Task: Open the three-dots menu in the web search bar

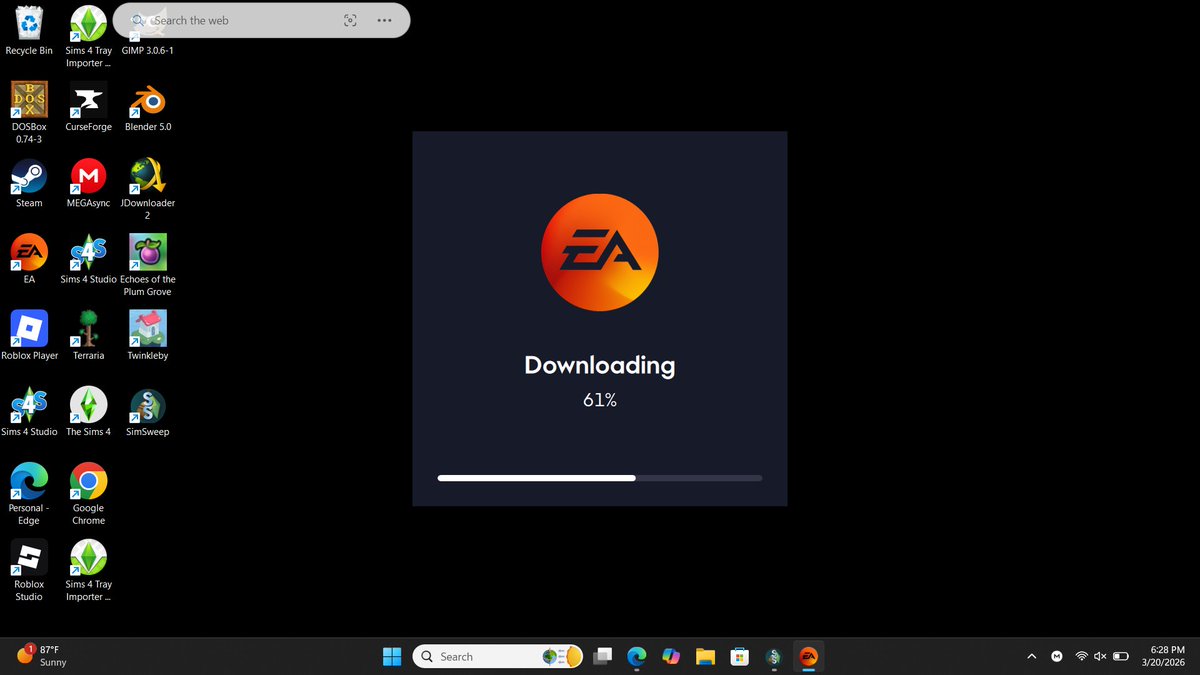Action: pyautogui.click(x=385, y=20)
